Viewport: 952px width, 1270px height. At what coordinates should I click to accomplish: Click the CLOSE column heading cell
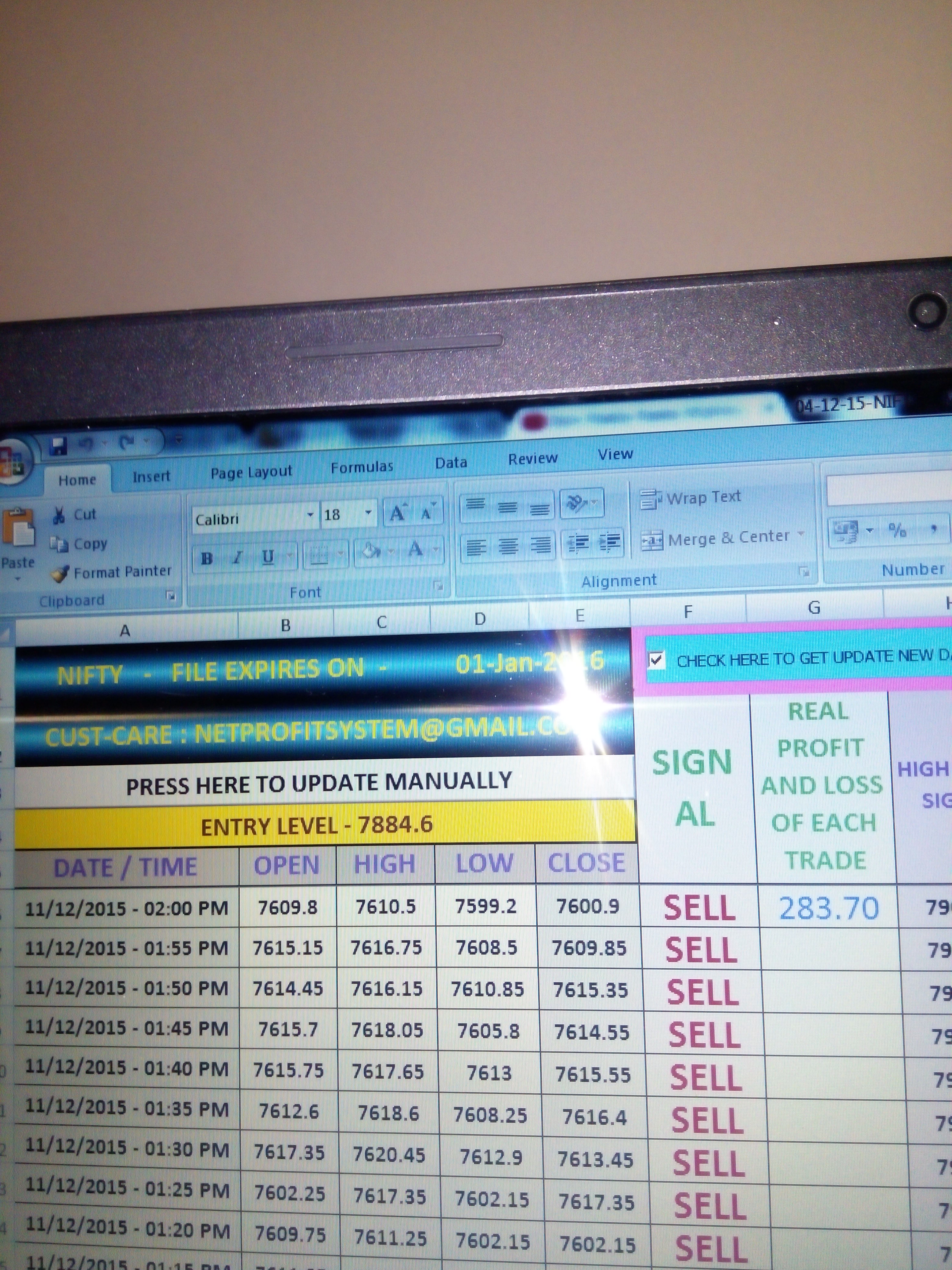click(586, 863)
